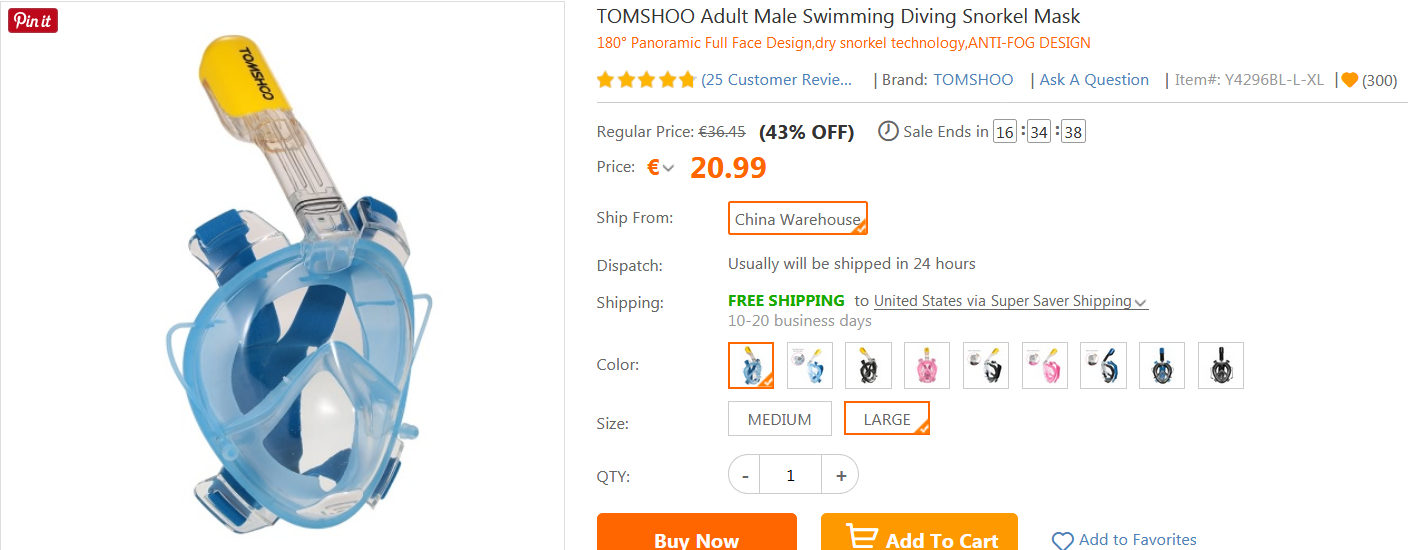Viewport: 1408px width, 550px height.
Task: Click the five-star rating icons
Action: click(x=645, y=80)
